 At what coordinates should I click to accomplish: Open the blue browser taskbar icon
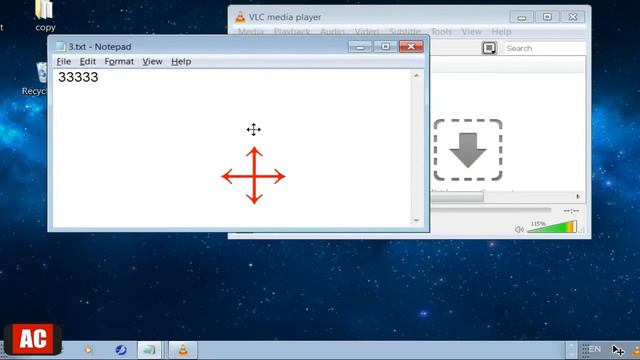(x=120, y=350)
